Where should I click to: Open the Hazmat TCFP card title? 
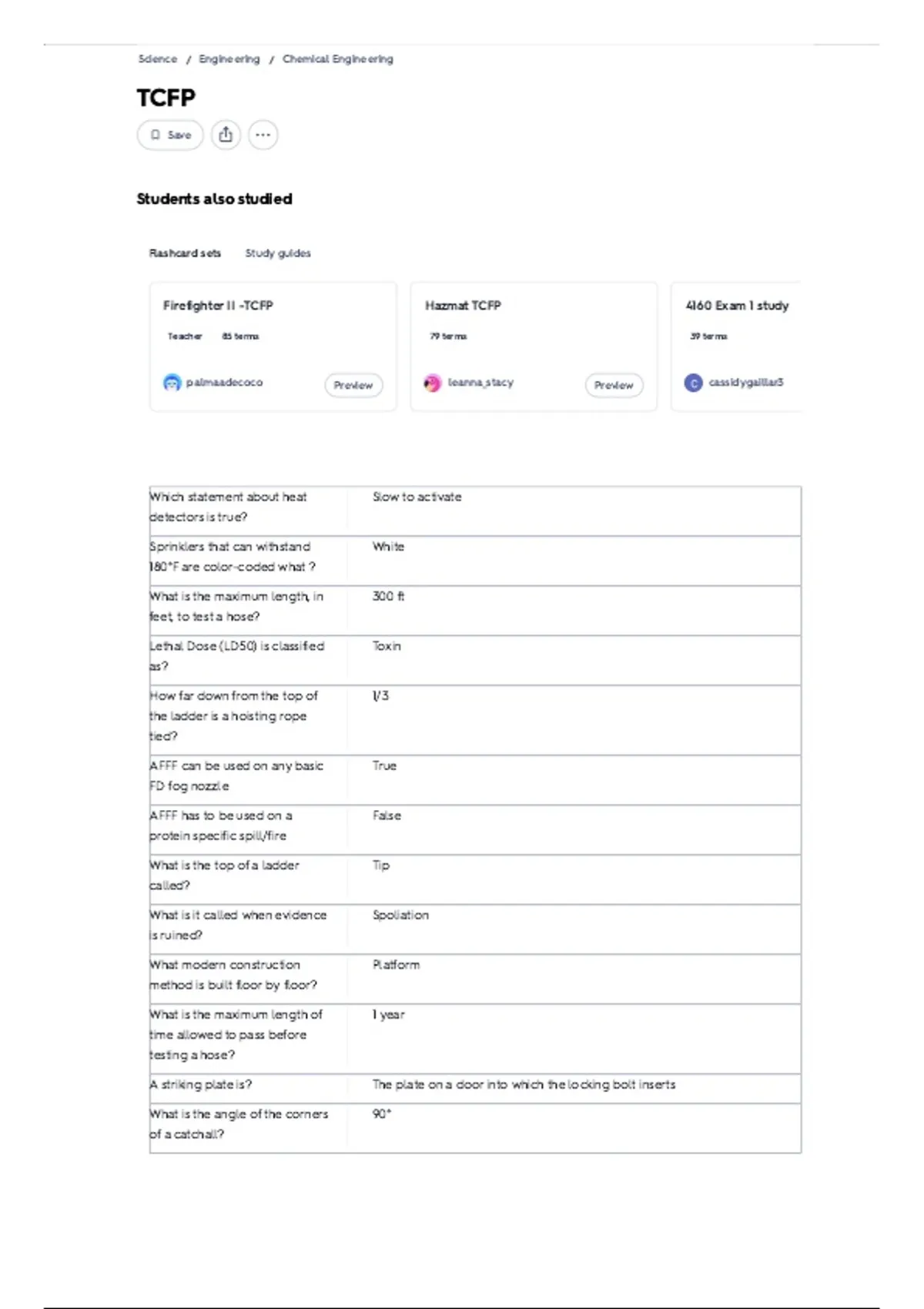(463, 306)
